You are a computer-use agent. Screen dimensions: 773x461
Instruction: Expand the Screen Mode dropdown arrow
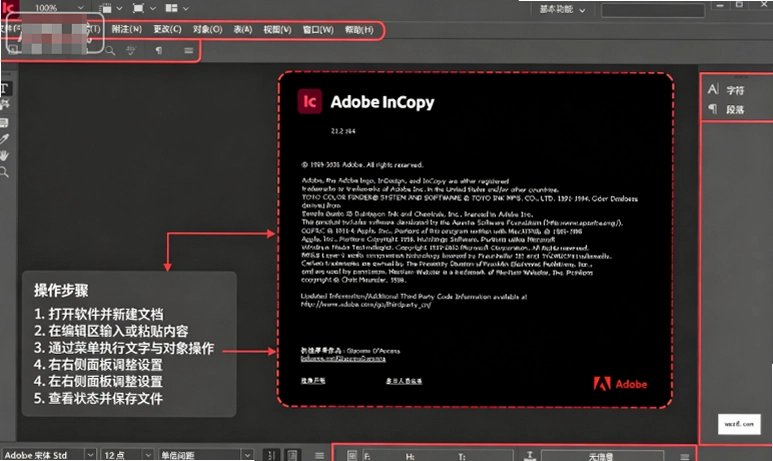pos(153,8)
